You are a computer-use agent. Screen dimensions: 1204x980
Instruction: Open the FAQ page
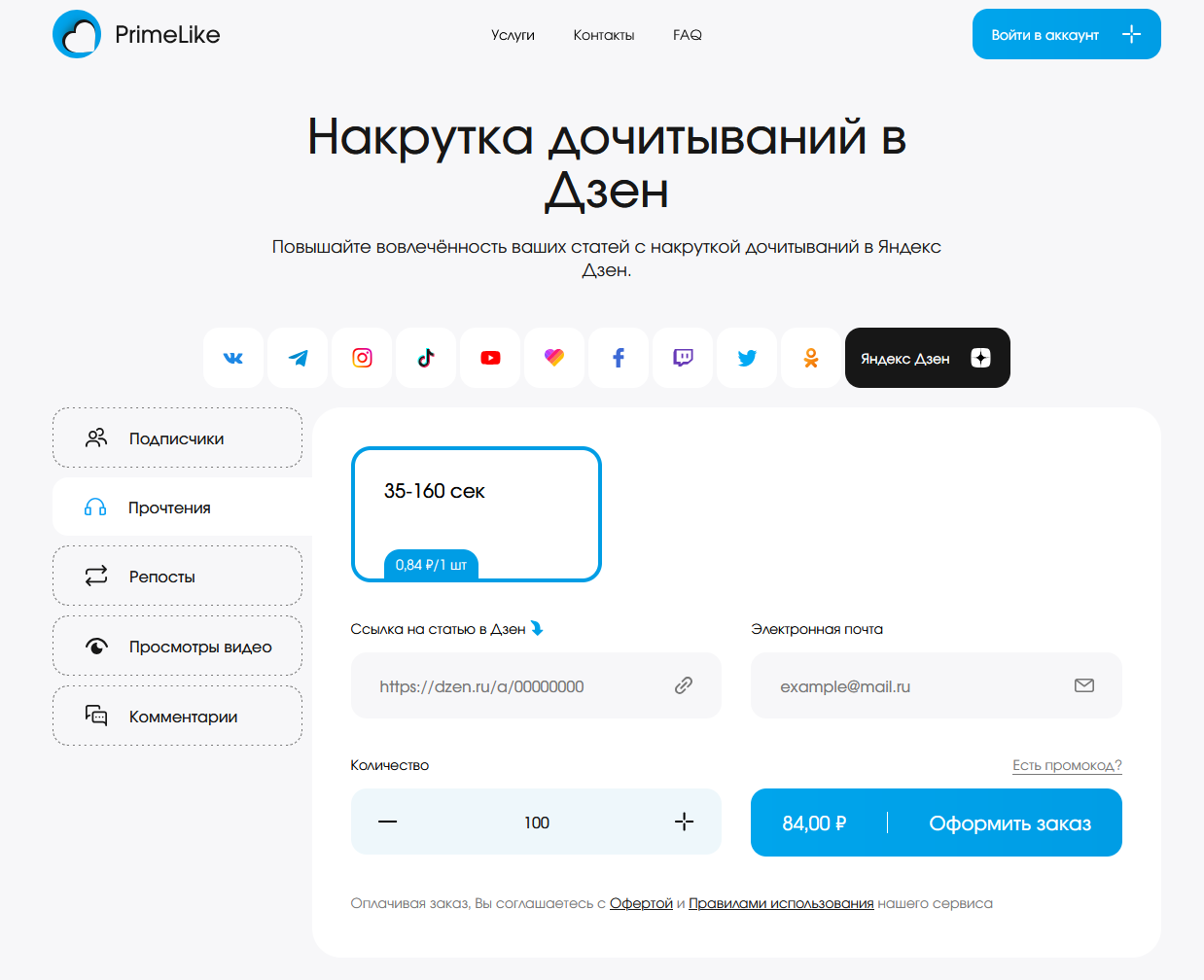click(688, 35)
